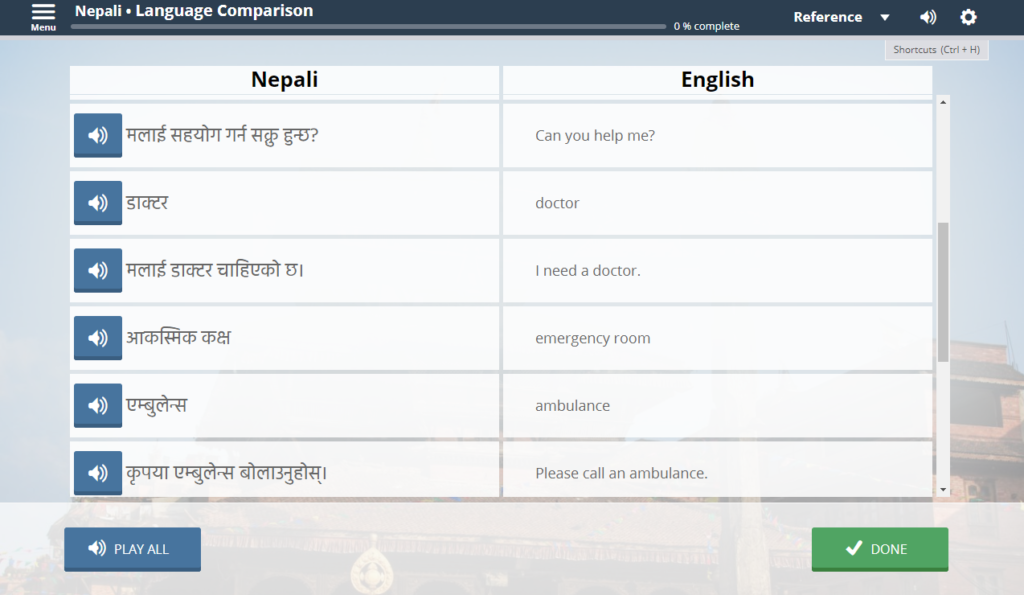Play audio for 'Can you help me?' phrase

pyautogui.click(x=98, y=135)
